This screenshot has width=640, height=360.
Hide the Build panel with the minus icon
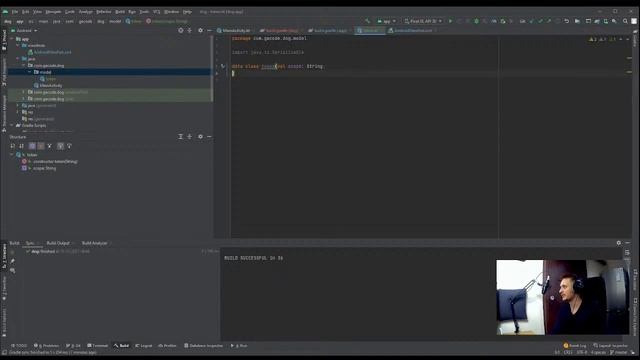[x=628, y=243]
